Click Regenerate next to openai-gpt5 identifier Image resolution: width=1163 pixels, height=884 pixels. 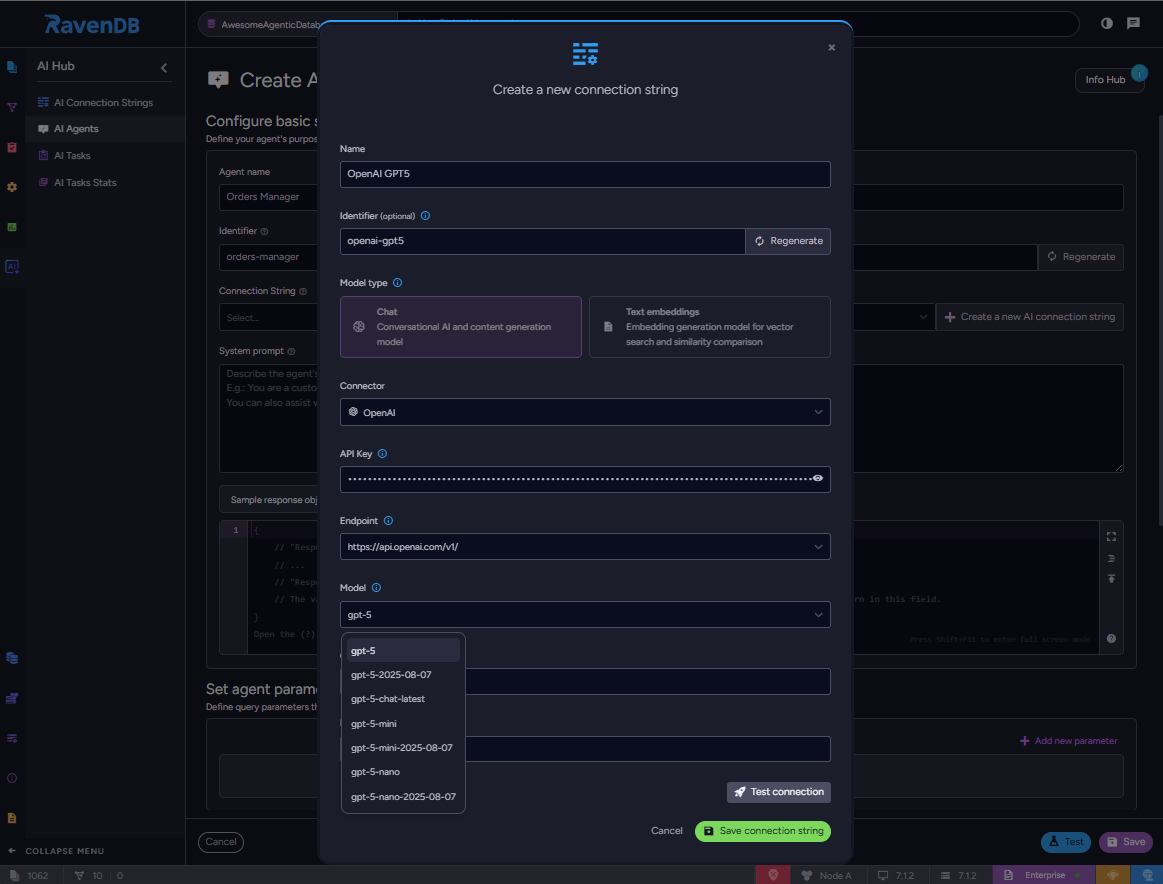click(788, 241)
